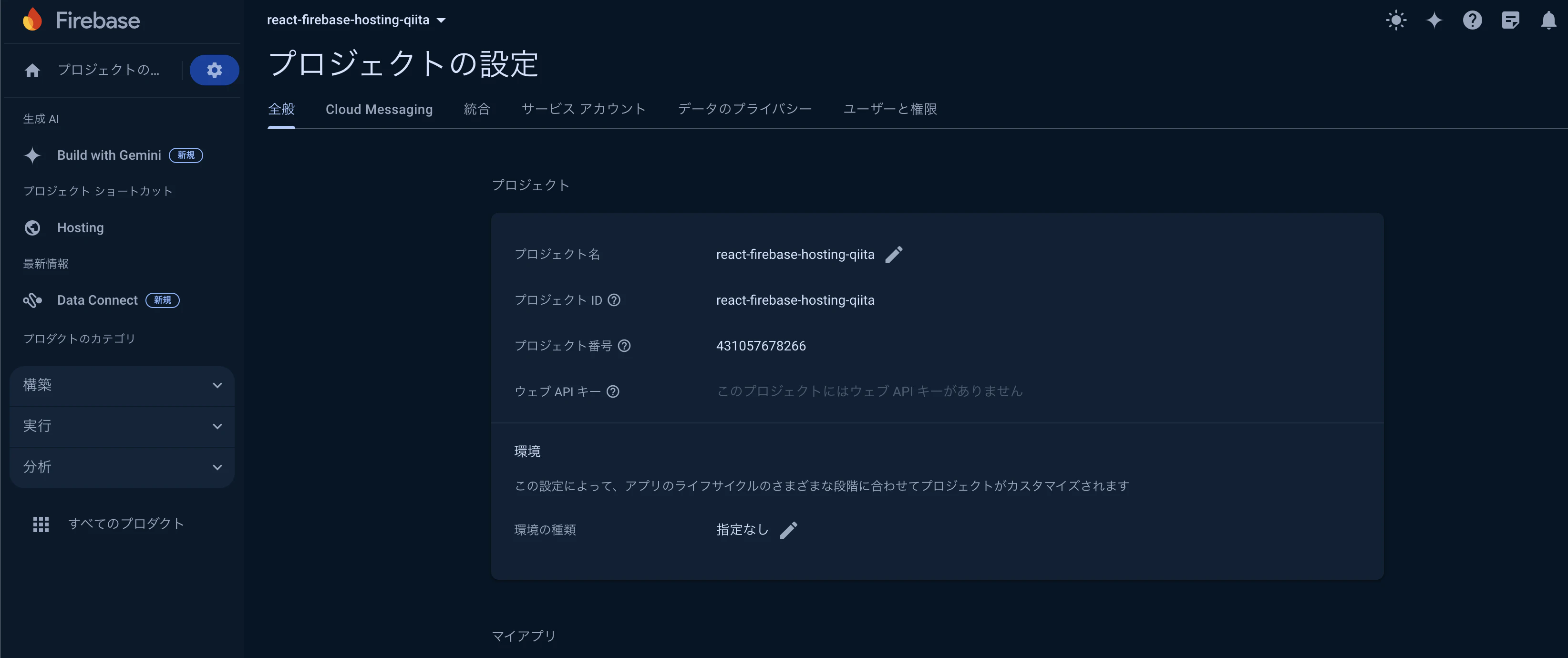Open データのプライバシー tab
The width and height of the screenshot is (1568, 658).
(x=744, y=109)
